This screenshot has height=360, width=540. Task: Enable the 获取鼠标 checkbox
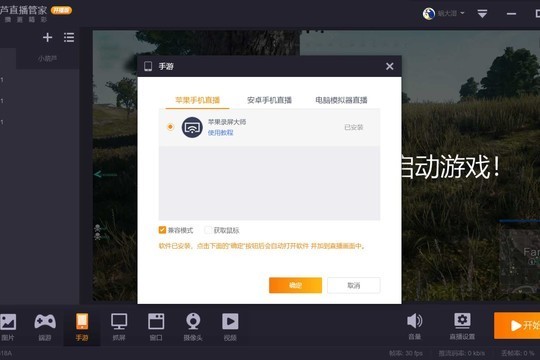[208, 230]
